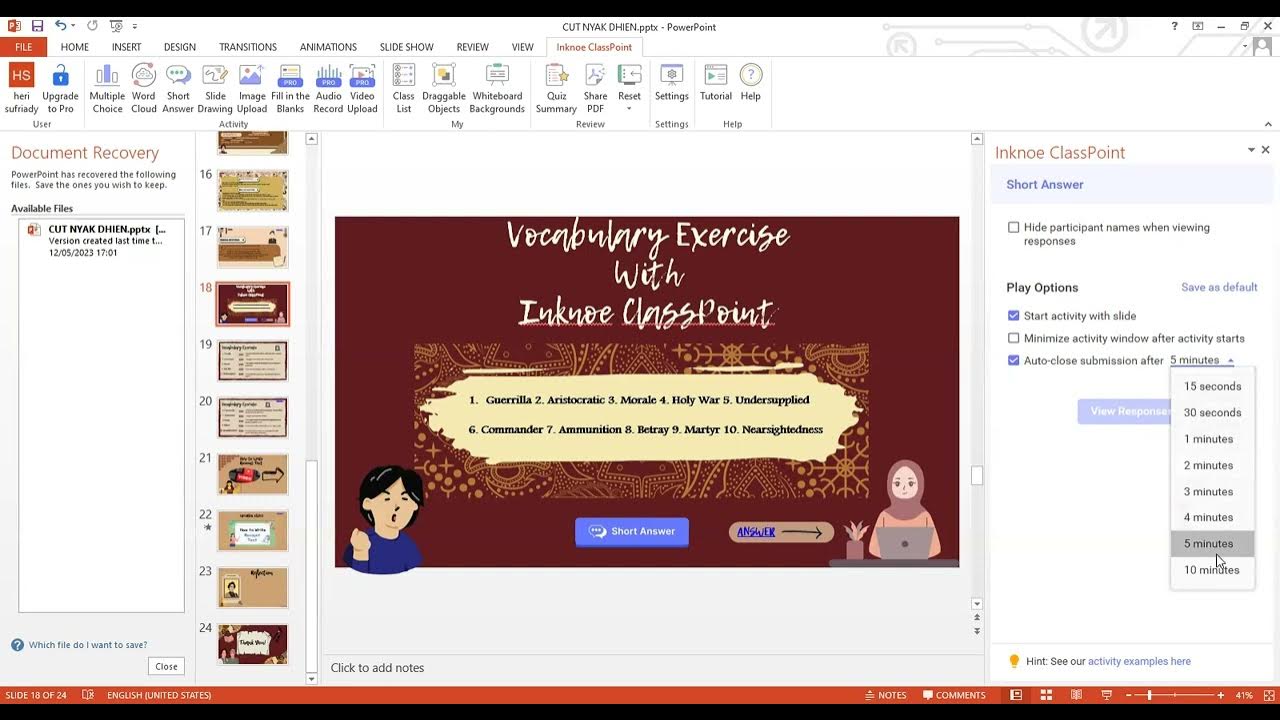Click the Save icon in quick access toolbar
This screenshot has height=720, width=1280.
(37, 26)
